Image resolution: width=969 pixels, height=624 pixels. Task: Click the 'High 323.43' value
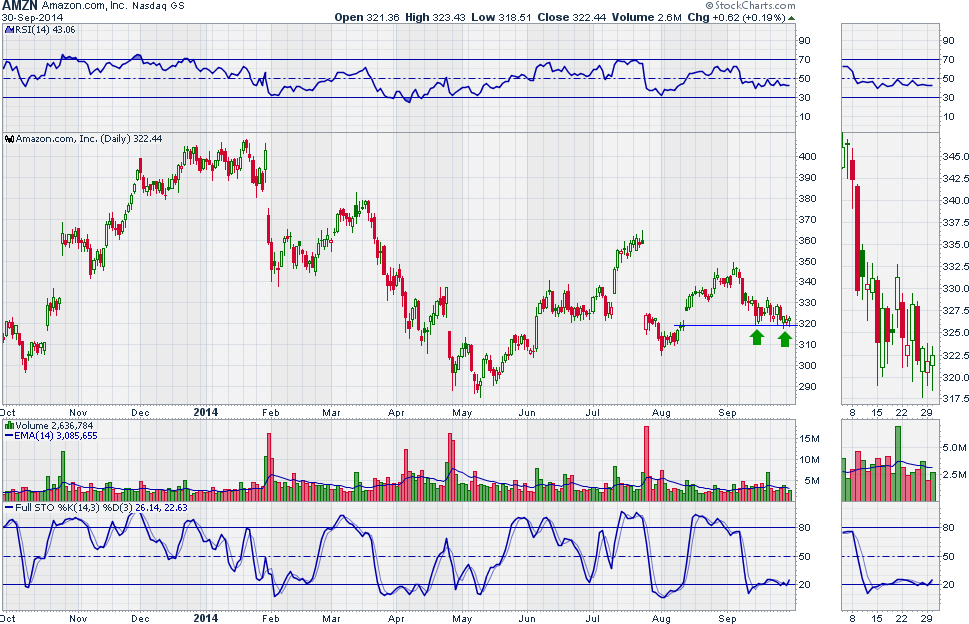pos(434,17)
